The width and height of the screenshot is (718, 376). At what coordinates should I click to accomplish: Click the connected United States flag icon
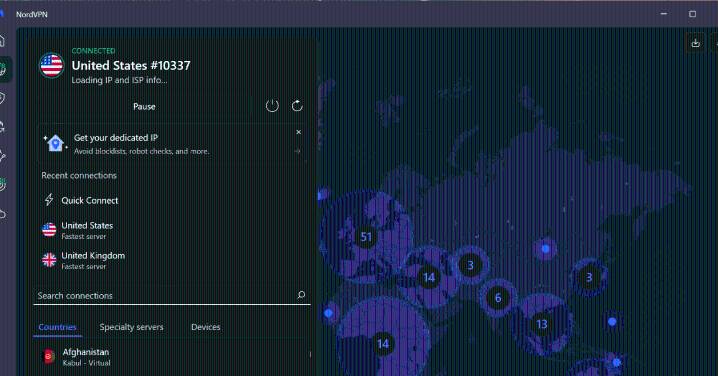pos(51,65)
